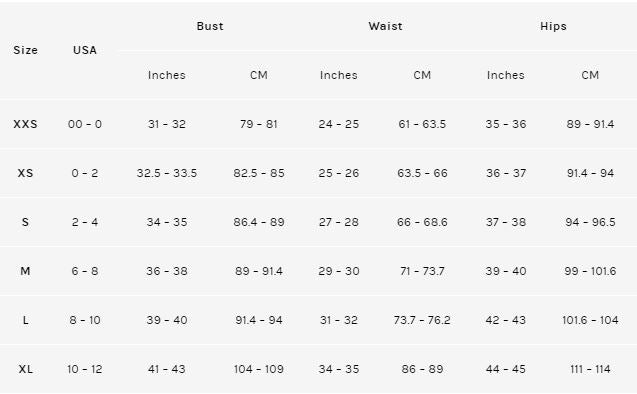Click the Bust column header
Viewport: 637px width, 394px height.
tap(210, 26)
